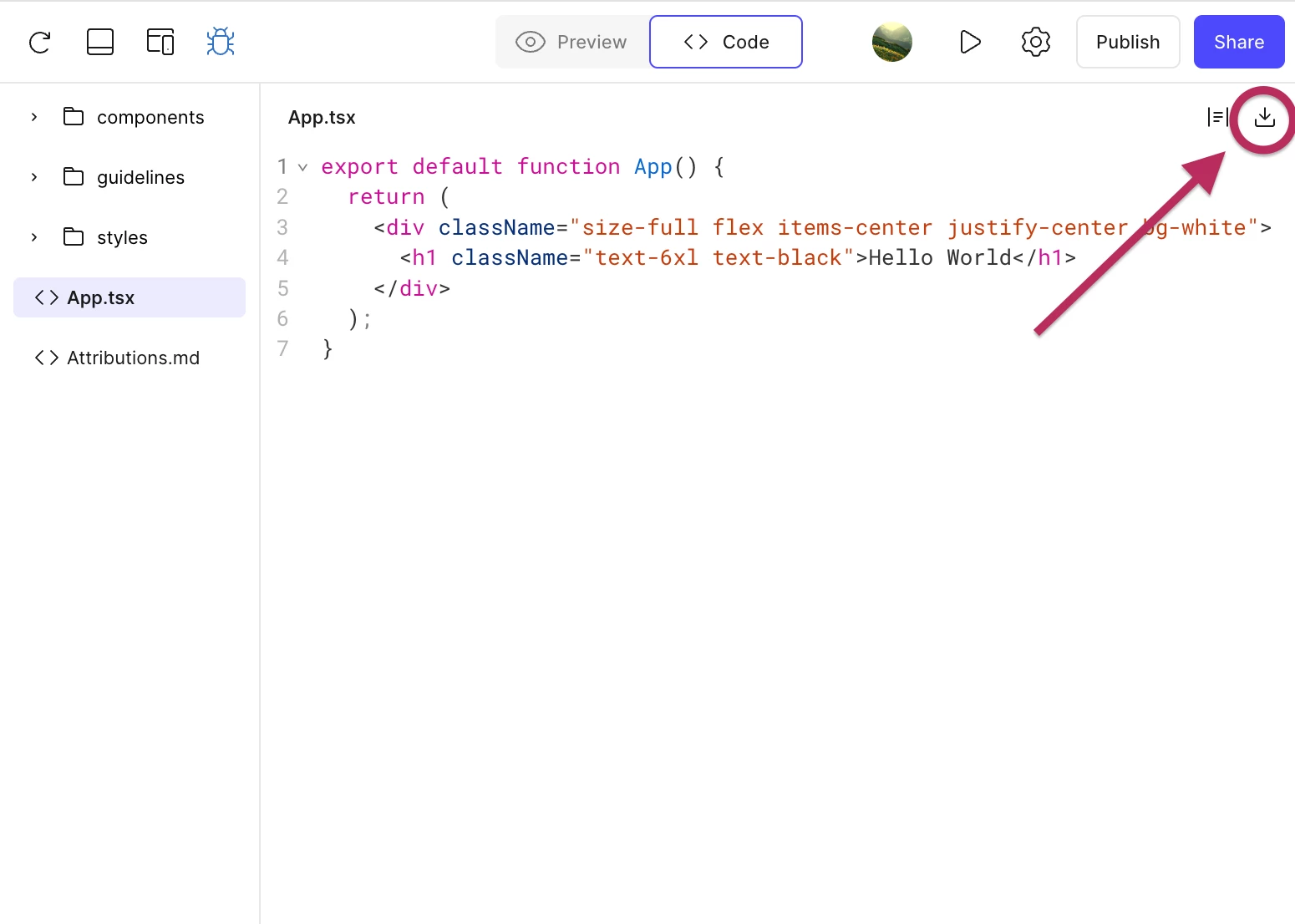Viewport: 1295px width, 924px height.
Task: Click the "export default function" text
Action: (x=470, y=167)
